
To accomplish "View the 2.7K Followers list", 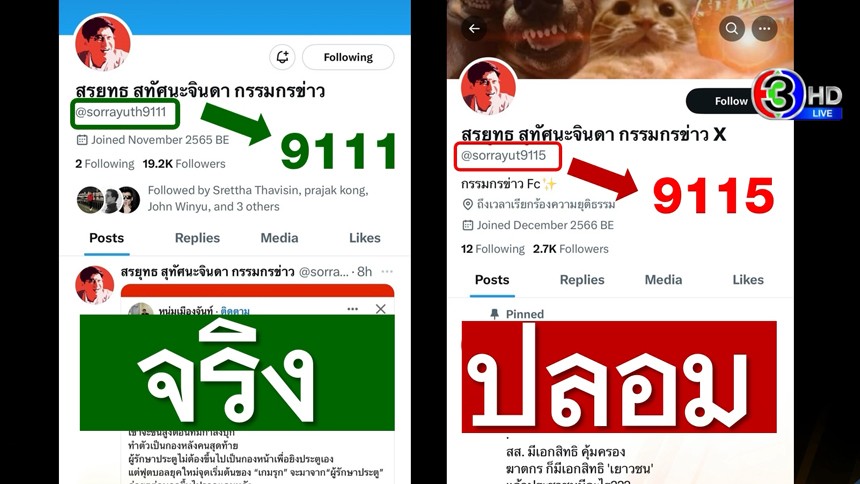I will click(x=571, y=249).
